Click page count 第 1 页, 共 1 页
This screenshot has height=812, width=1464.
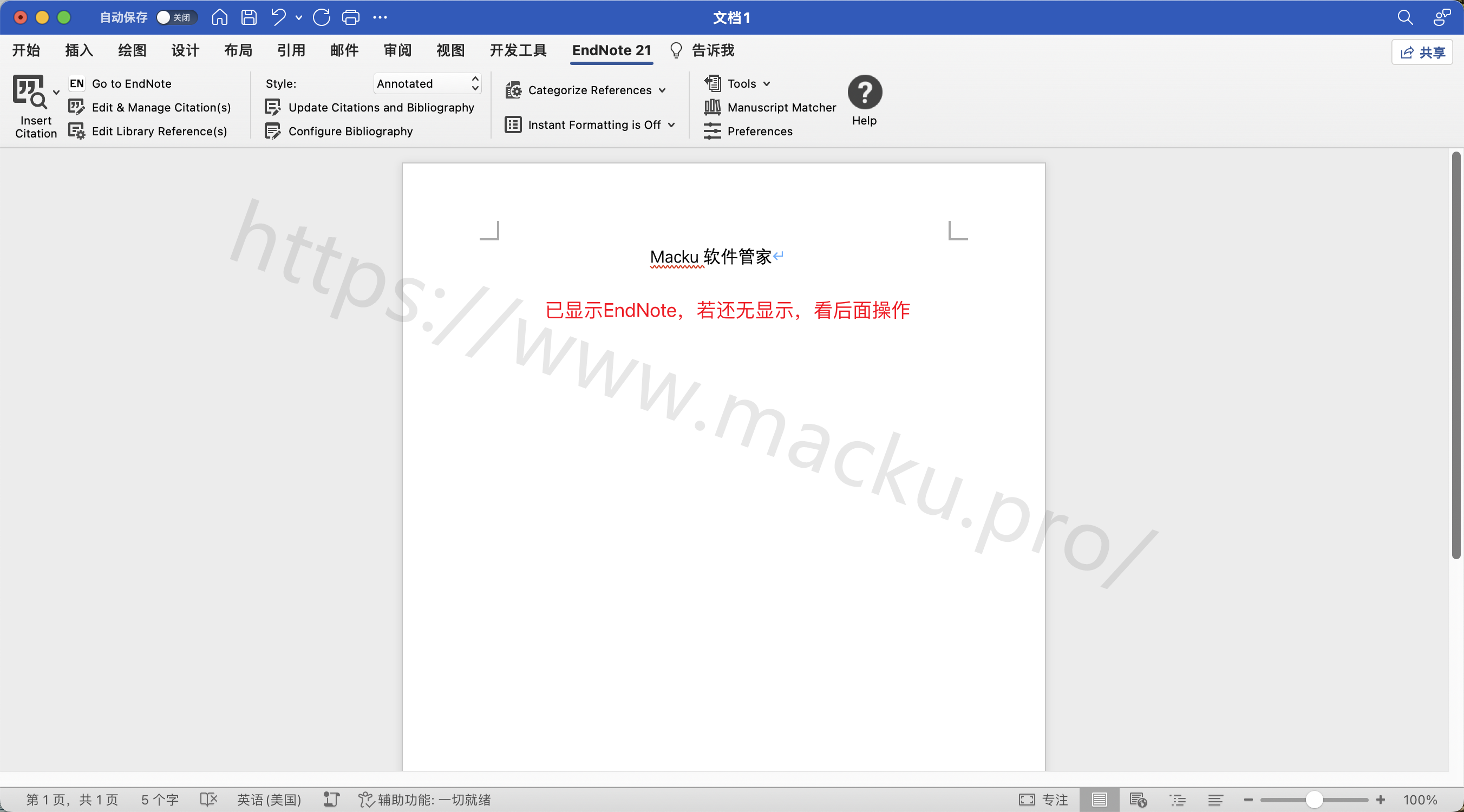[72, 800]
